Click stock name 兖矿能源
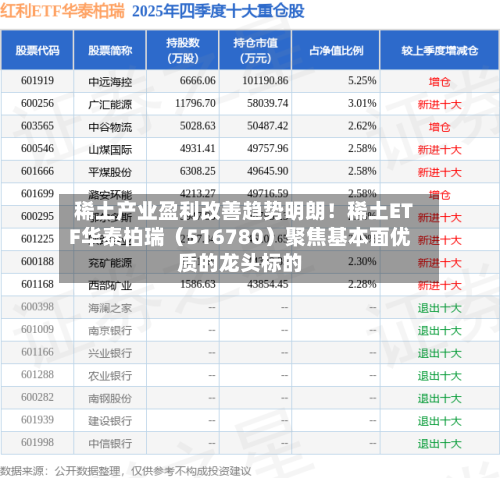500x478 pixels. [110, 263]
